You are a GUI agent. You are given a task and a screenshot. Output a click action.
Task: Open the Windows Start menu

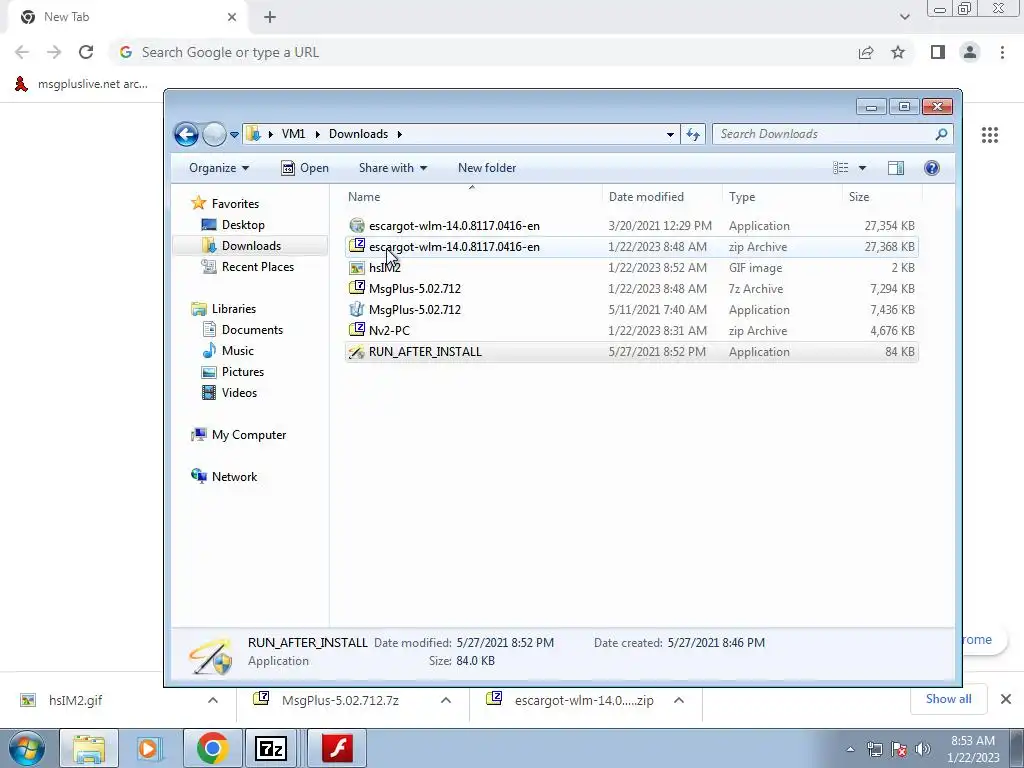pos(27,748)
